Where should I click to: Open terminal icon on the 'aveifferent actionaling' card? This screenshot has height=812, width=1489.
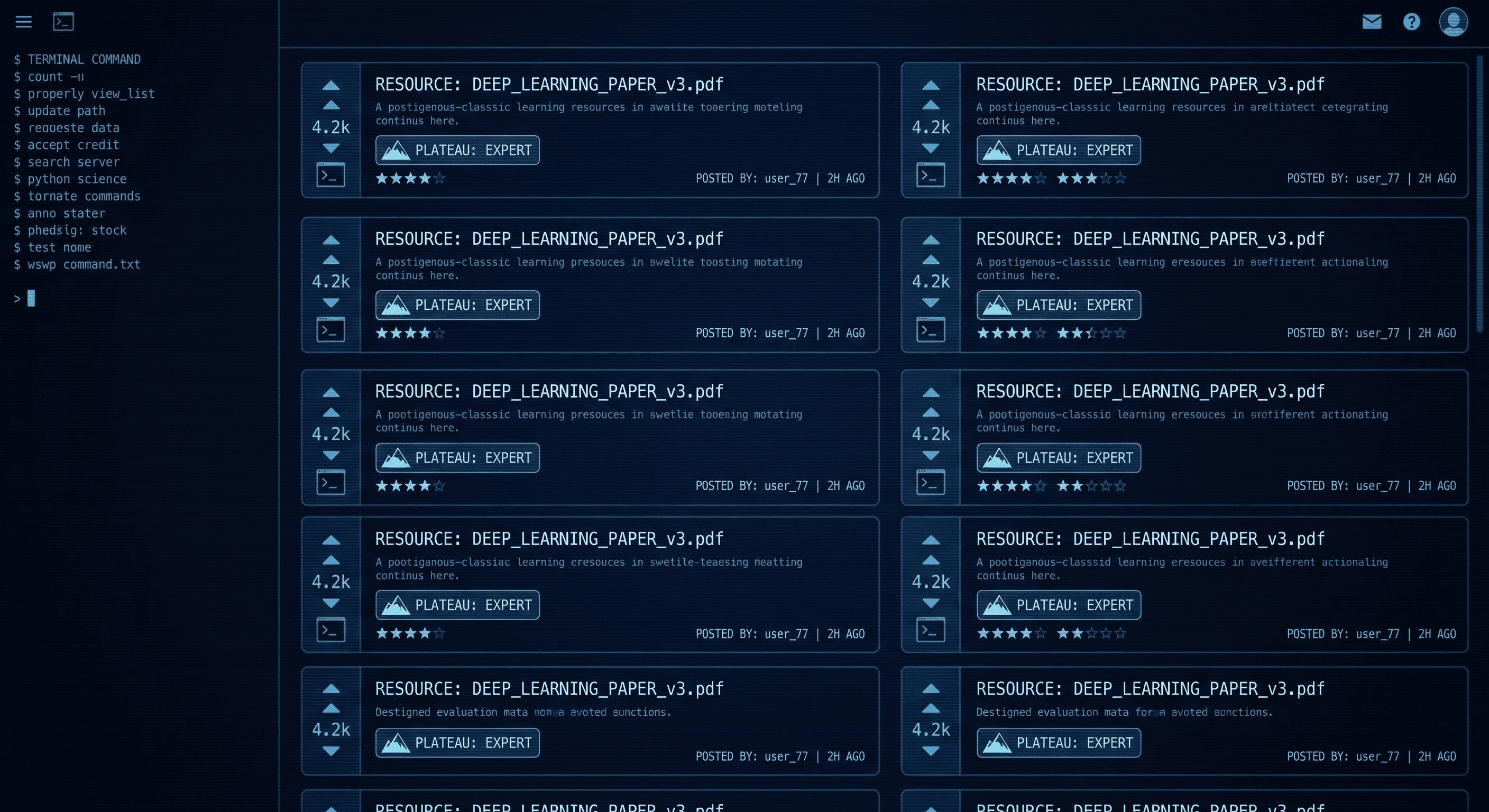pyautogui.click(x=931, y=630)
